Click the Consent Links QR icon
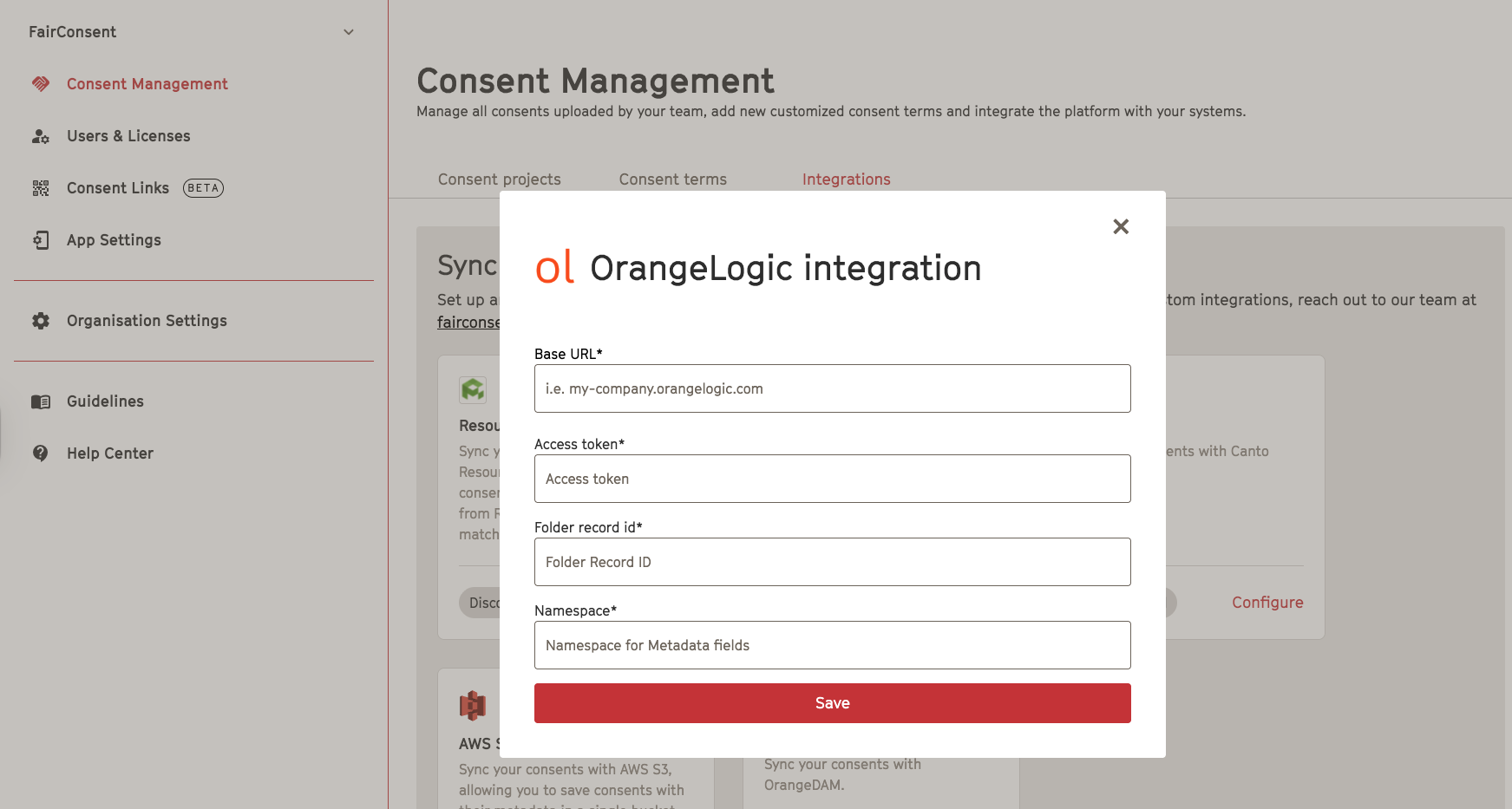Screen dimensions: 1512x809 [x=41, y=188]
